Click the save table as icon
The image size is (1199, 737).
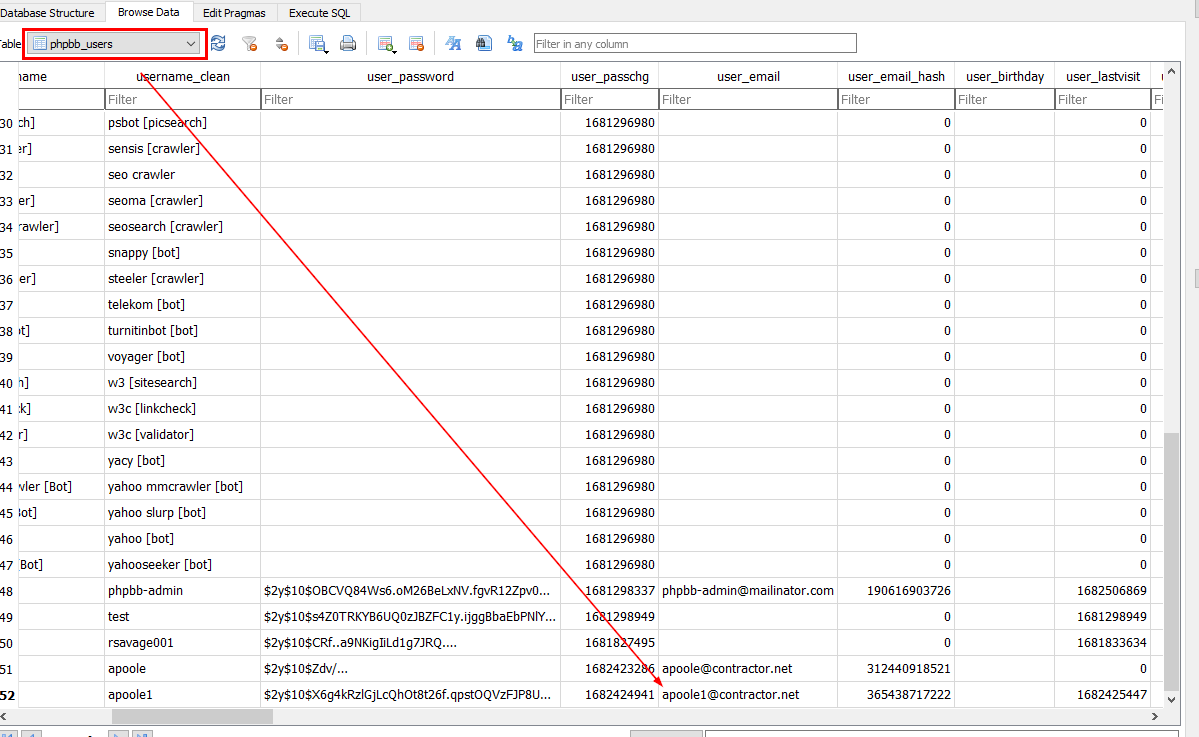[x=318, y=44]
